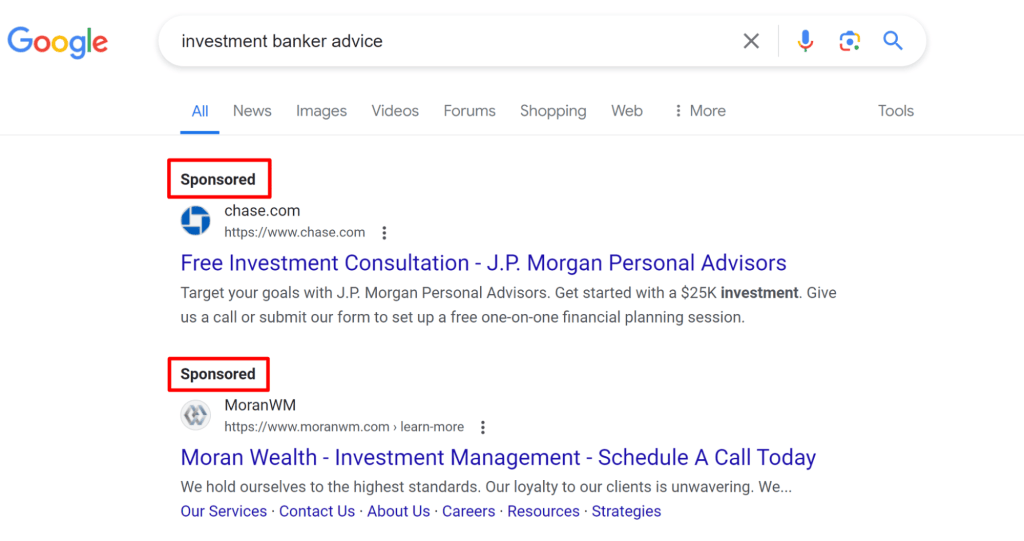Switch to the Images tab

tap(321, 111)
